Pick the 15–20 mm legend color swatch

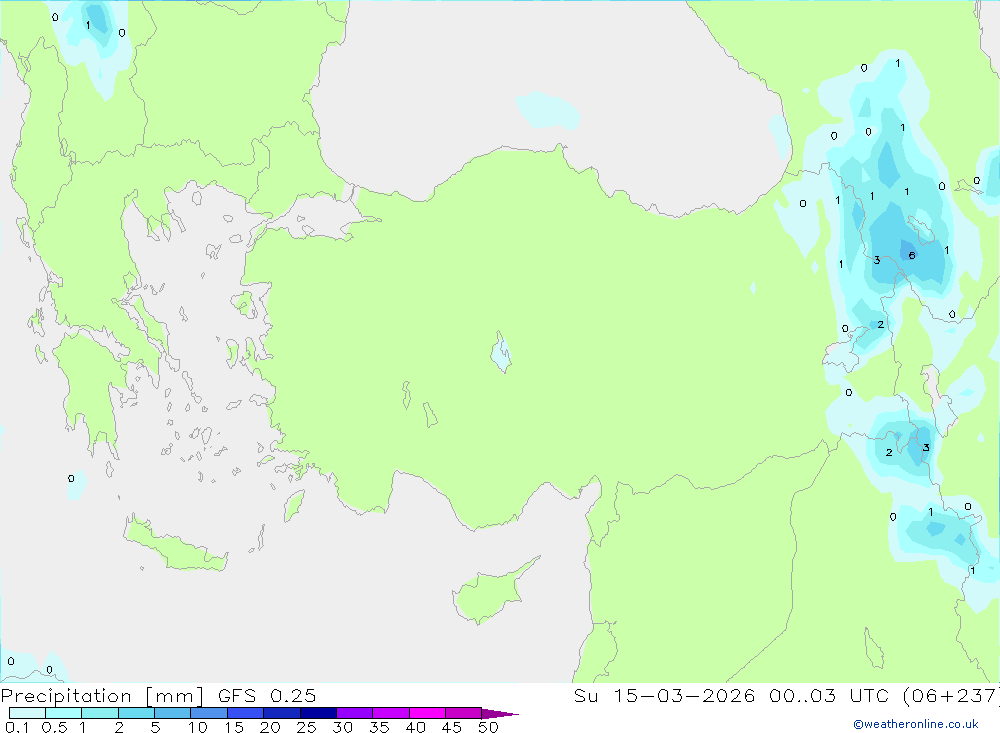pyautogui.click(x=245, y=713)
